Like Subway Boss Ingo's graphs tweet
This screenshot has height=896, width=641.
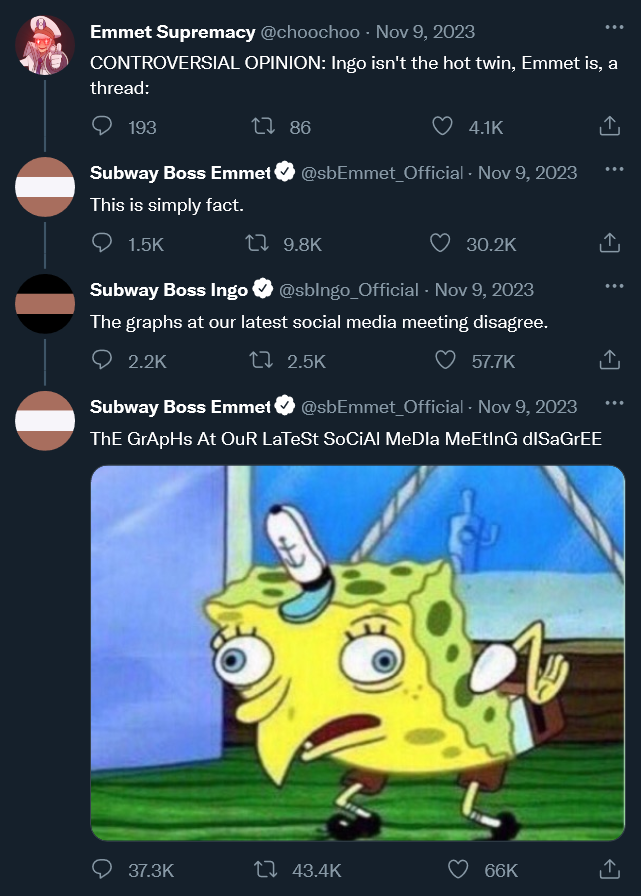(442, 360)
